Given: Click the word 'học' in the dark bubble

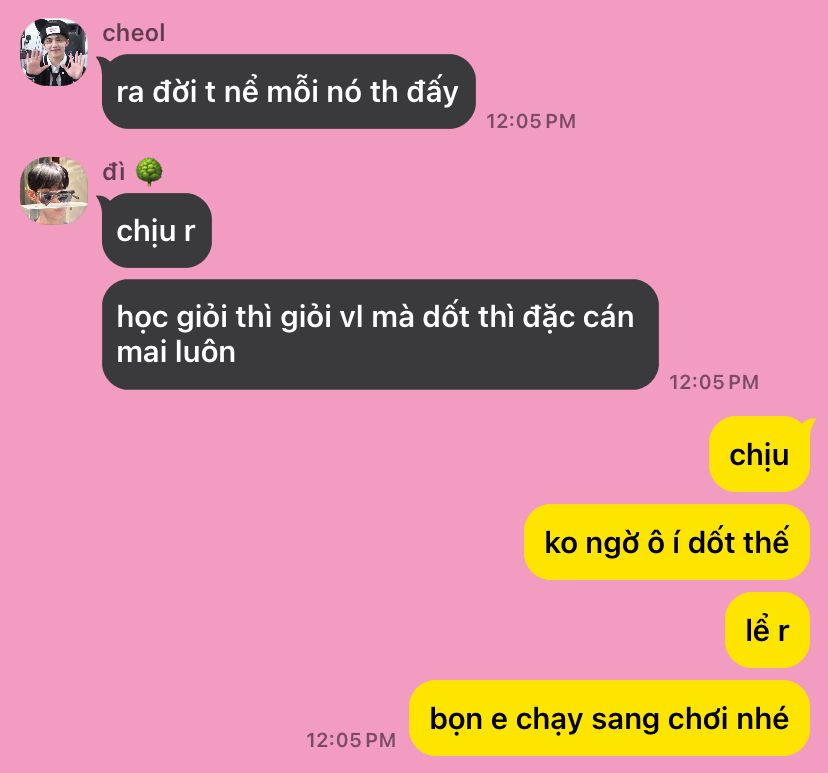Looking at the screenshot, I should click(x=143, y=318).
